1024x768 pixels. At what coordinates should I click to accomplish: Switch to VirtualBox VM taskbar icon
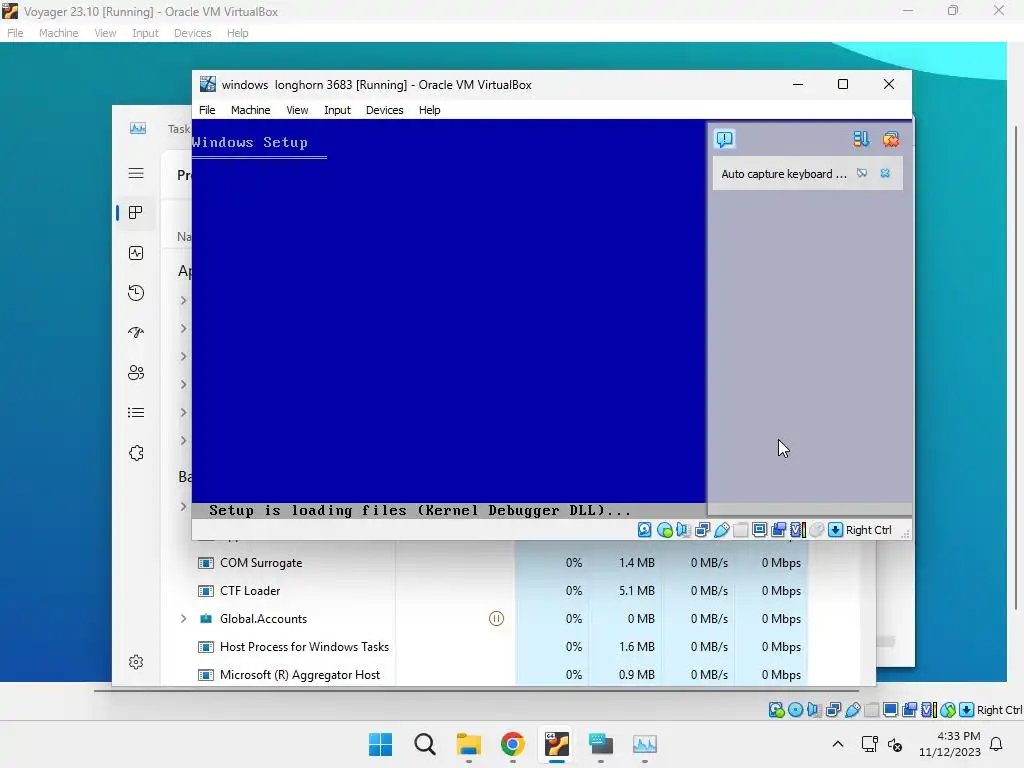(x=557, y=744)
